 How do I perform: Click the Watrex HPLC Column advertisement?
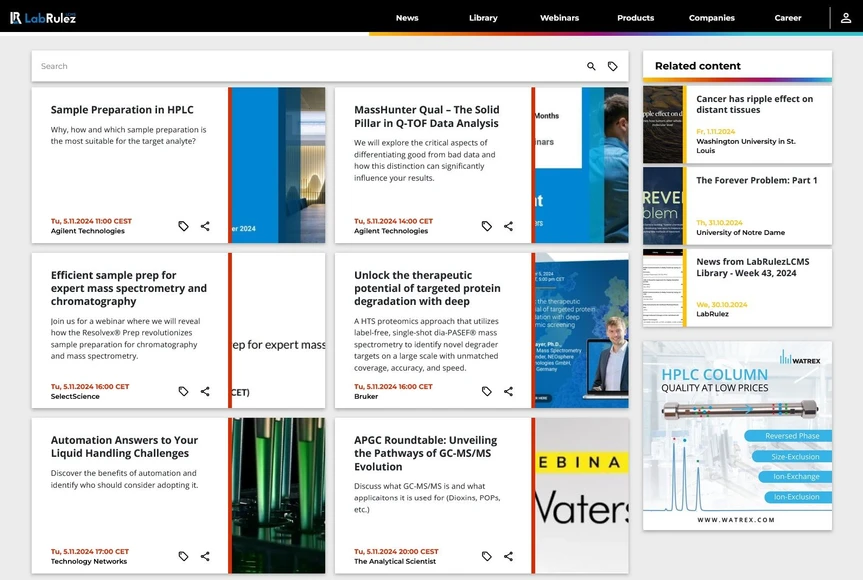point(737,435)
